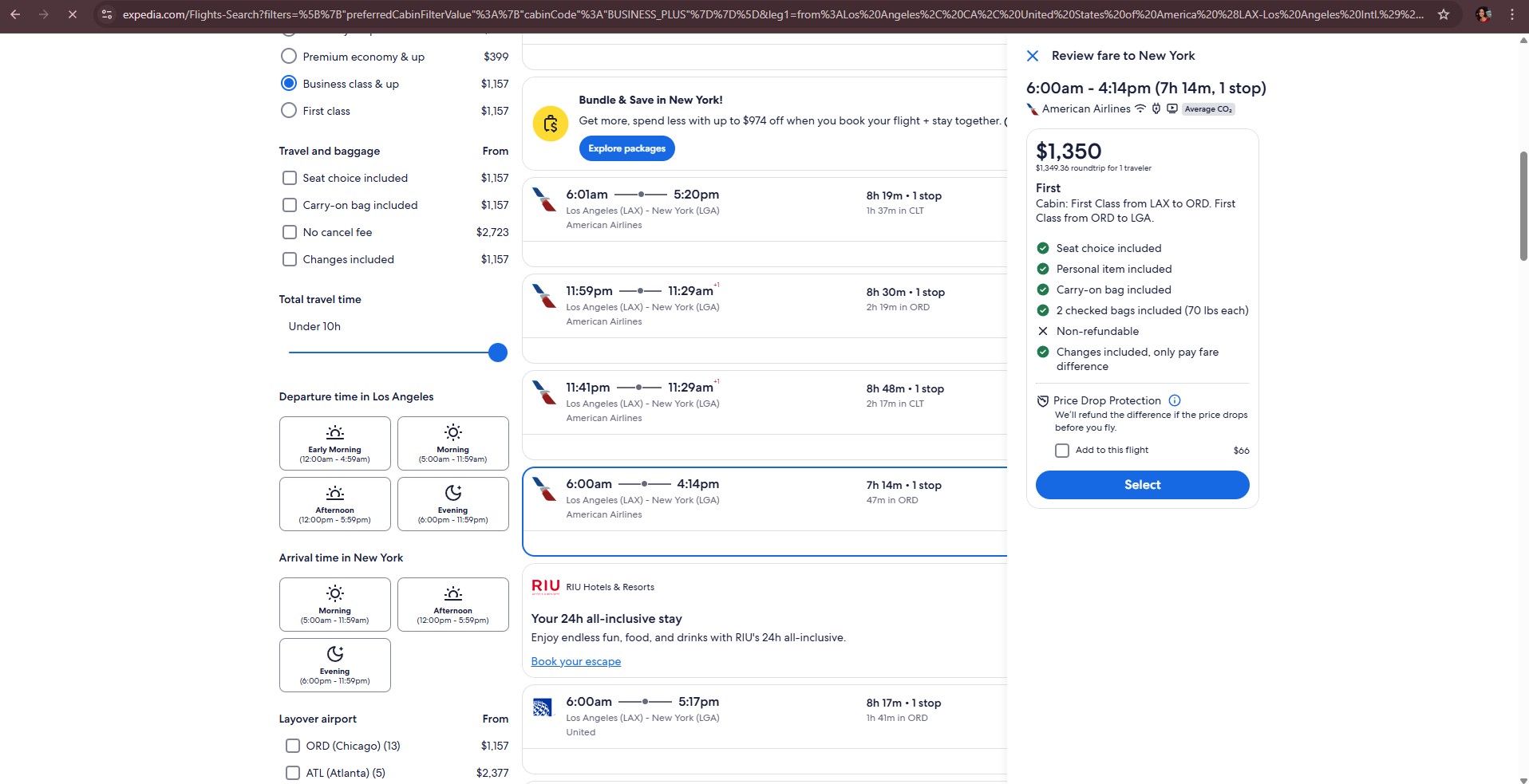Filter layovers by ORD (Chicago)
Image resolution: width=1529 pixels, height=784 pixels.
[x=293, y=746]
